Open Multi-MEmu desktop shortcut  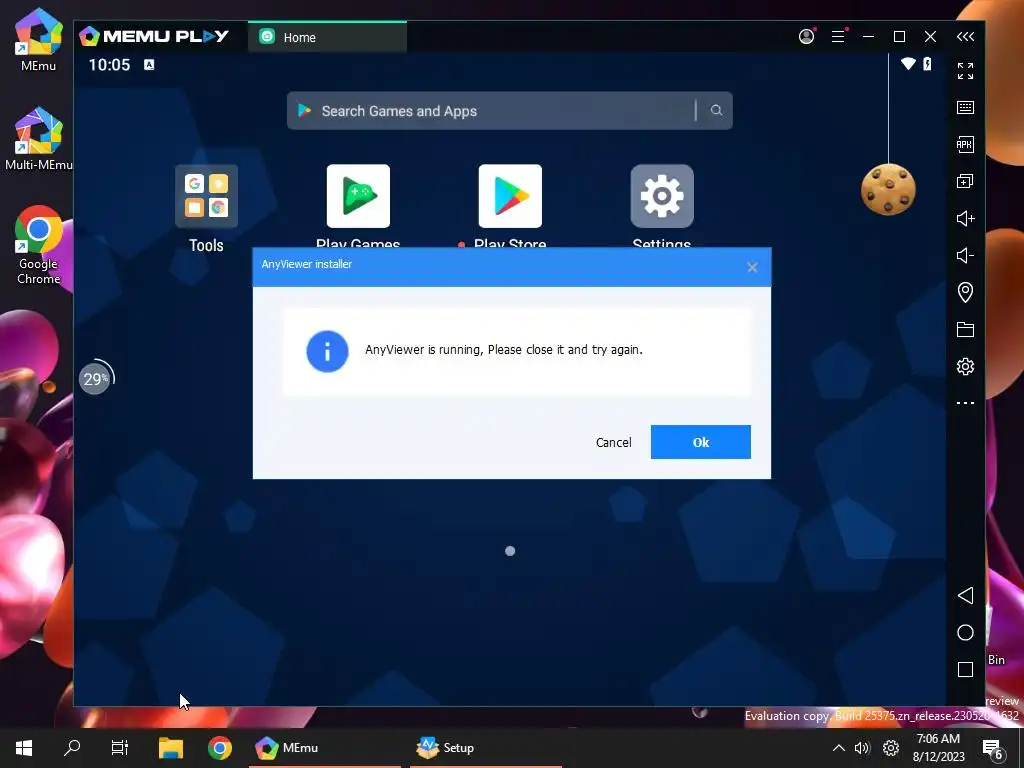(x=39, y=138)
